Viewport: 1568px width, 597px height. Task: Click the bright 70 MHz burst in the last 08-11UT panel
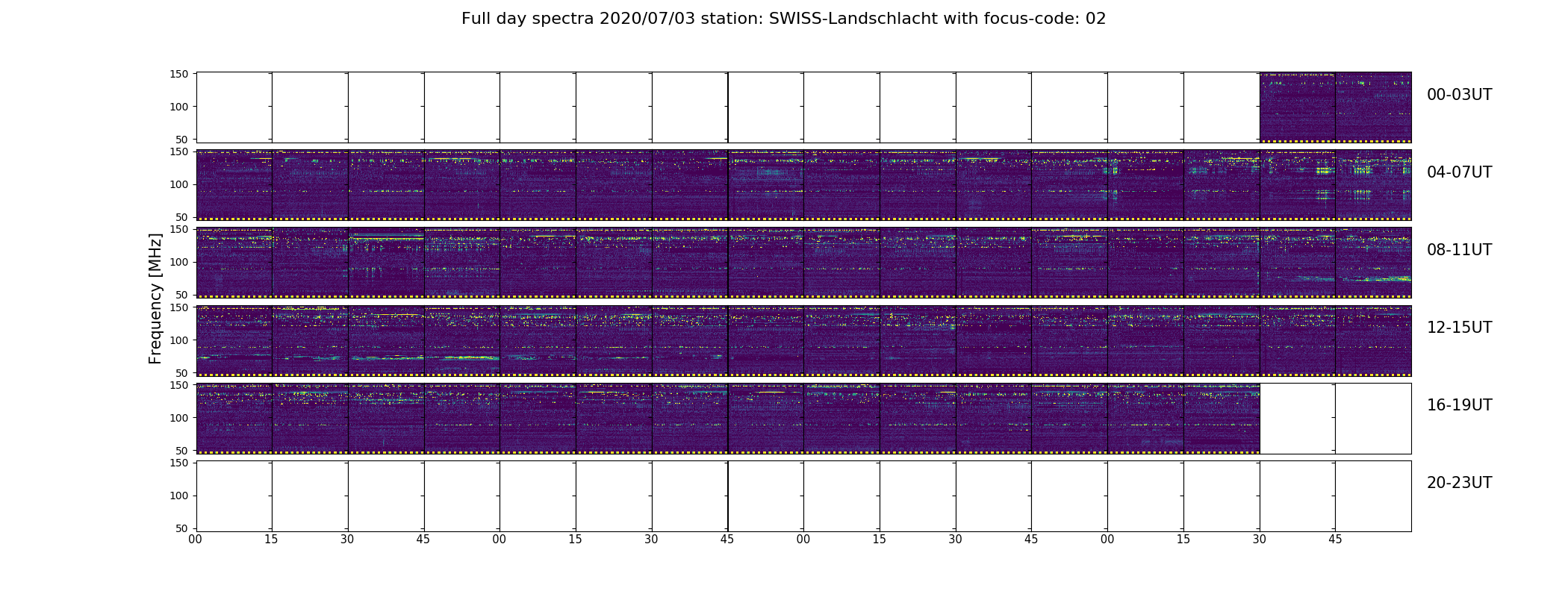1378,279
